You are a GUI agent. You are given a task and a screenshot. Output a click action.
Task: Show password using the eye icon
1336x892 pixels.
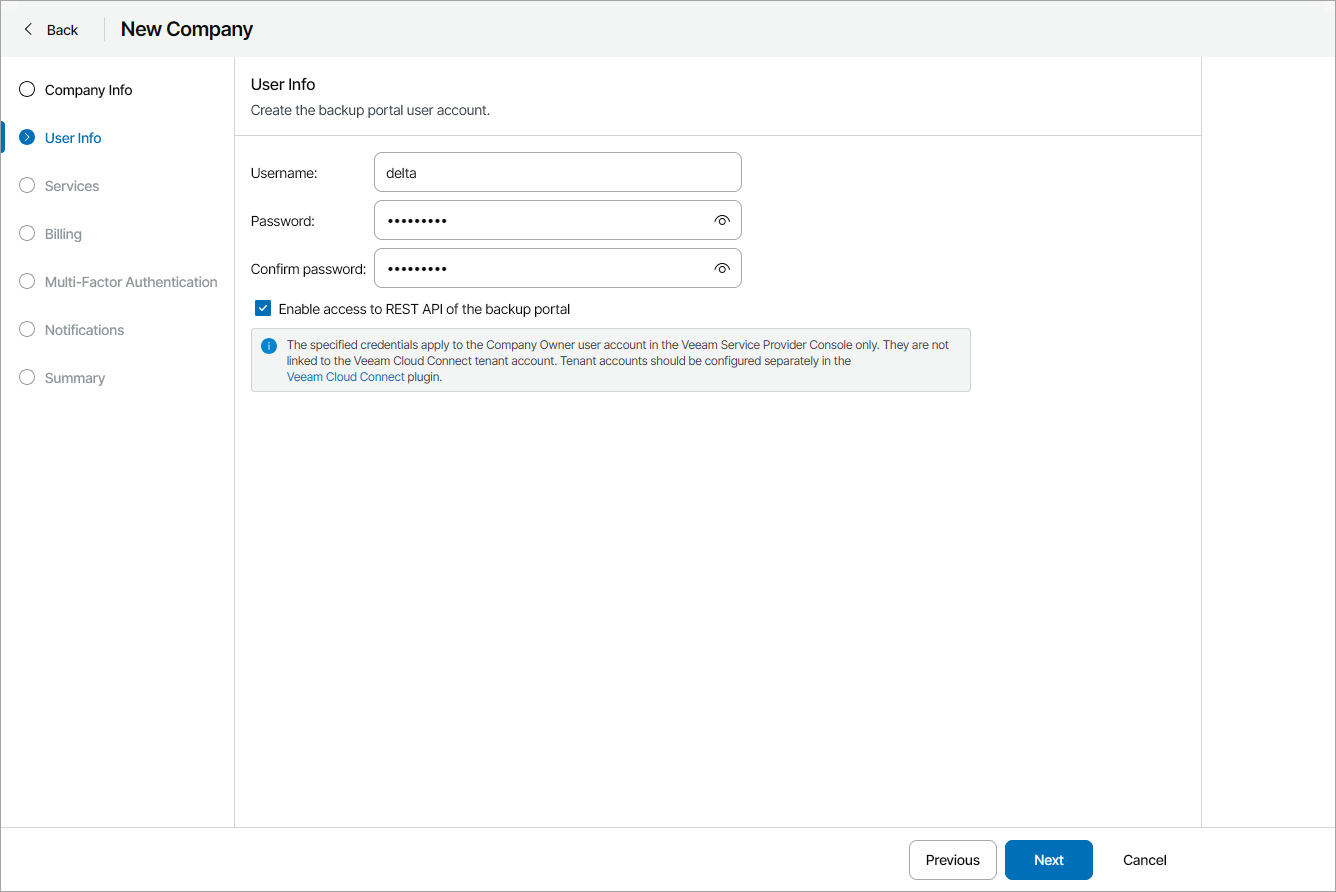(722, 220)
